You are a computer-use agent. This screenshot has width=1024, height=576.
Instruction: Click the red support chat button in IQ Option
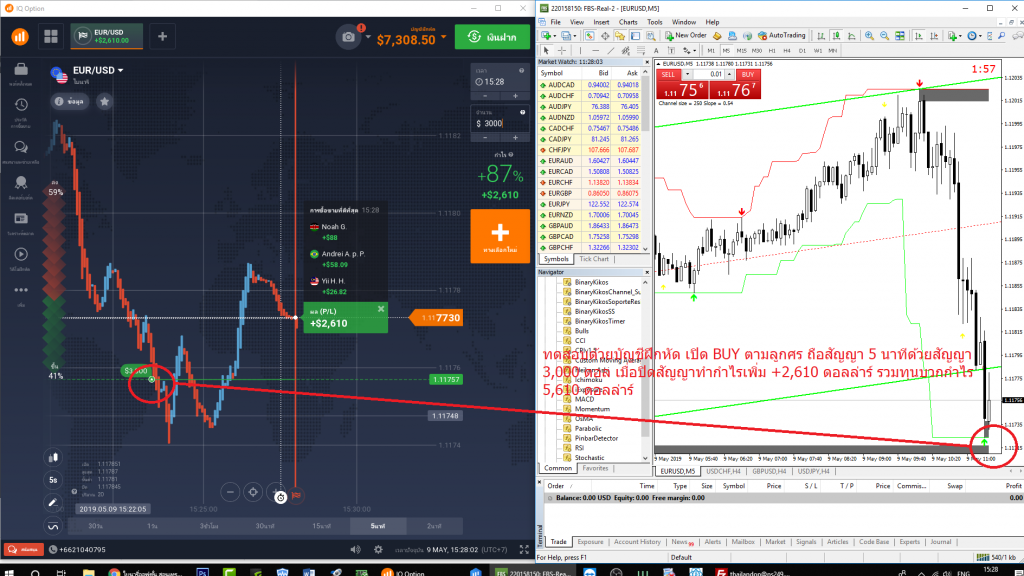pos(24,550)
